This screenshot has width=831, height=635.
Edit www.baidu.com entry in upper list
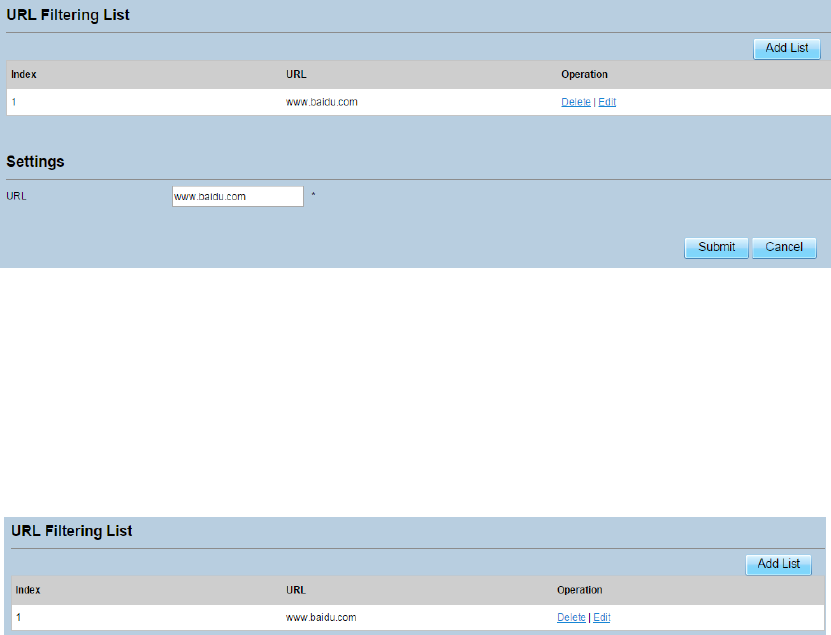[607, 102]
